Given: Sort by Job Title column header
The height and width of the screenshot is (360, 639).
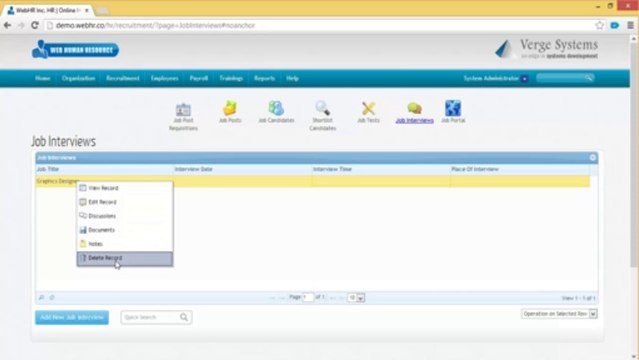Looking at the screenshot, I should click(x=104, y=169).
